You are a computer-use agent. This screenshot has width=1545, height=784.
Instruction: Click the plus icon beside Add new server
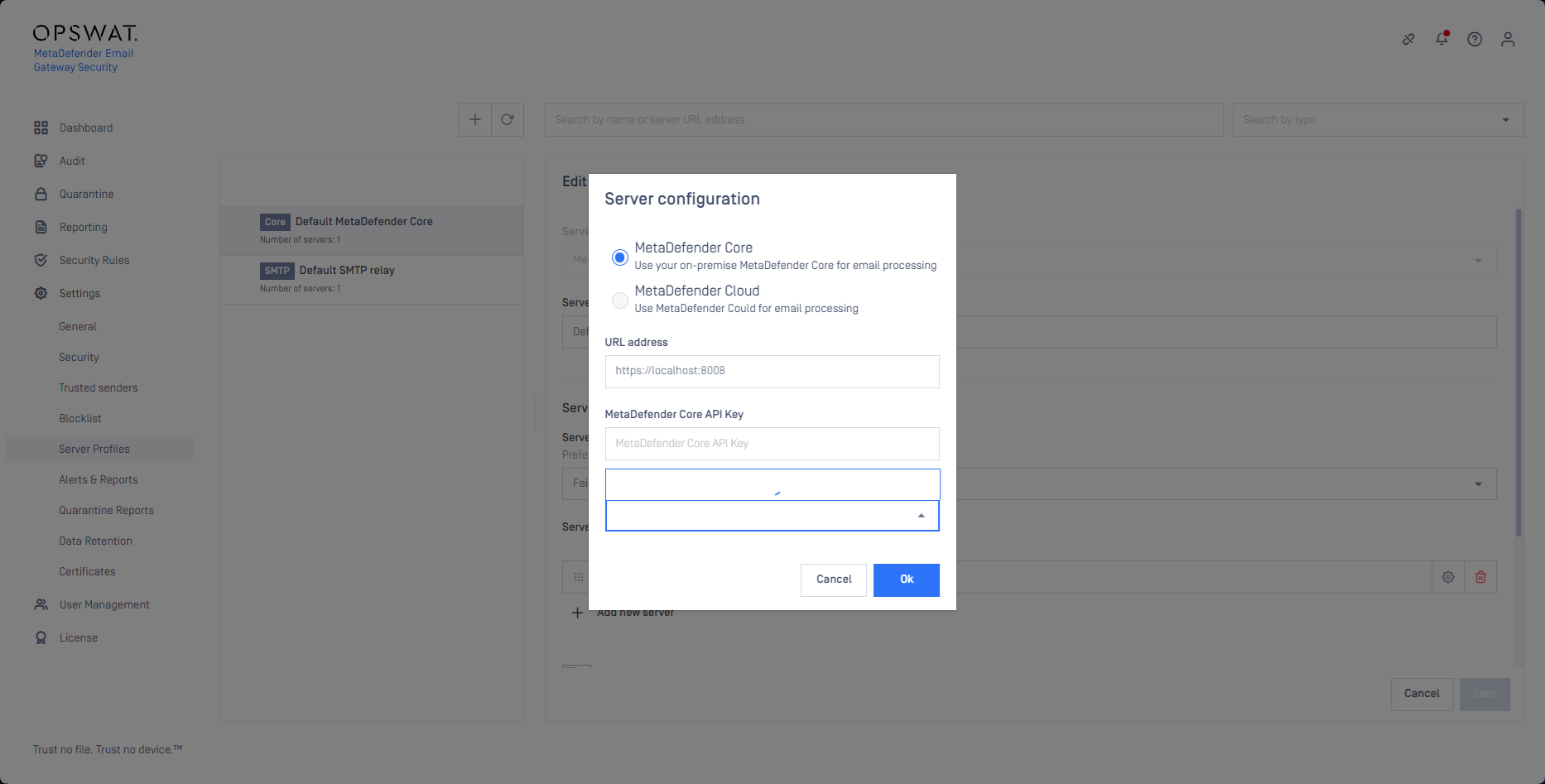click(577, 613)
